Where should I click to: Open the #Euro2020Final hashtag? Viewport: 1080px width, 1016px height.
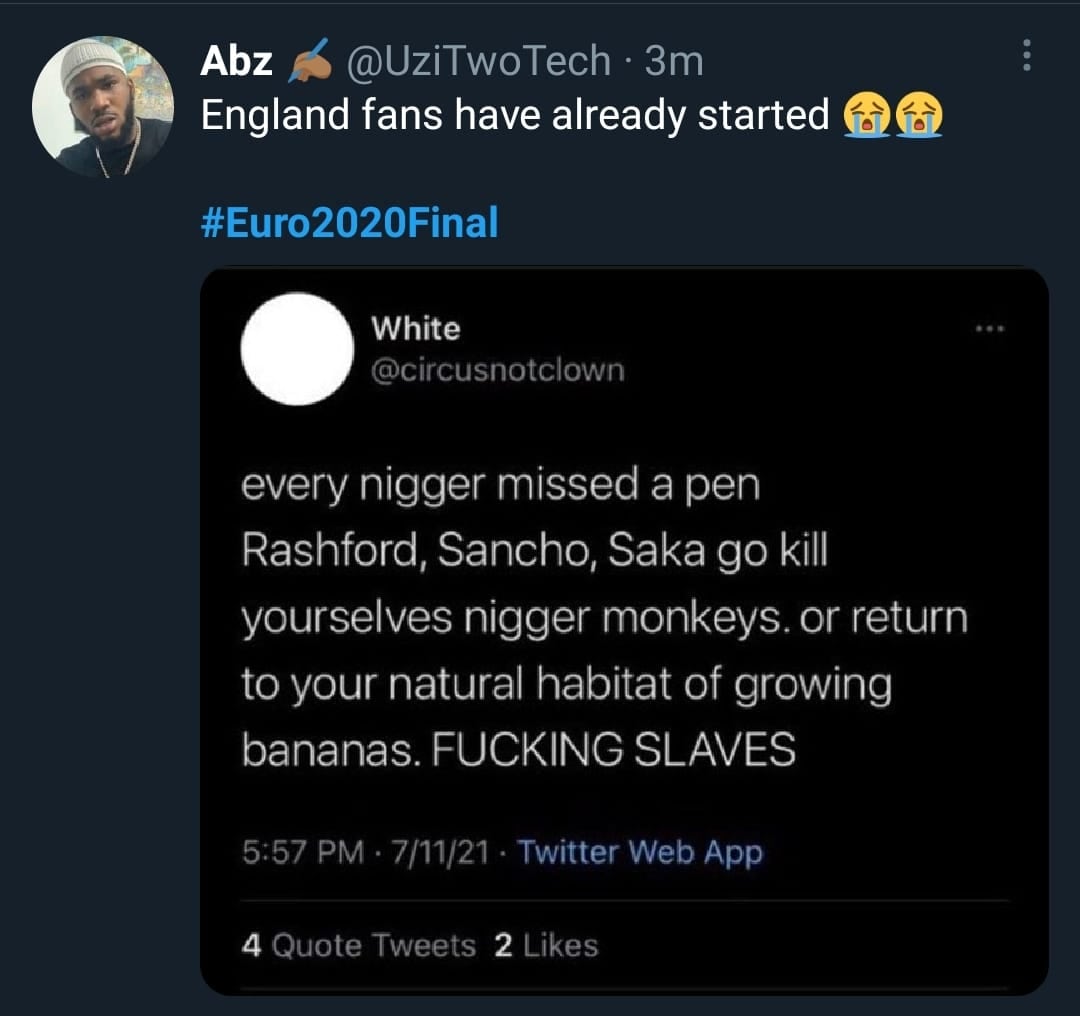349,222
